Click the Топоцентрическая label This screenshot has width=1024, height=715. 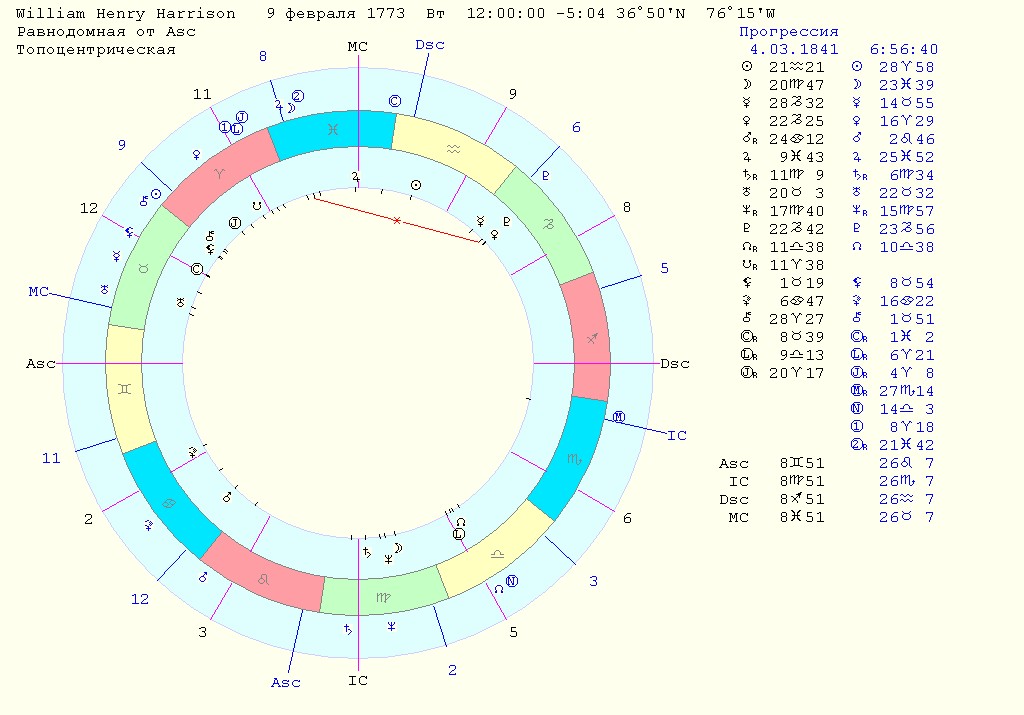tap(96, 50)
